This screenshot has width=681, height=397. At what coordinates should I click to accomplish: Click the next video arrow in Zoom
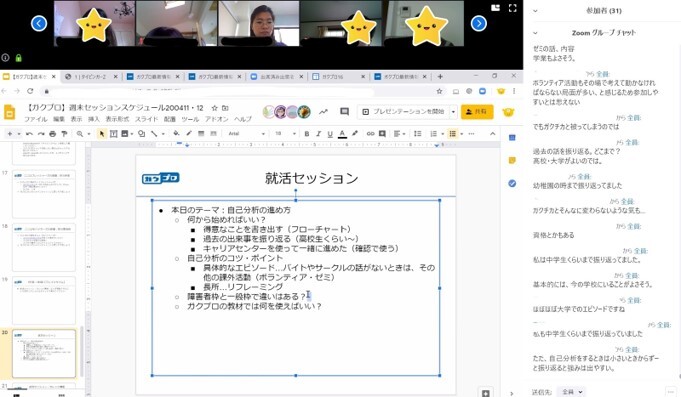(x=479, y=23)
